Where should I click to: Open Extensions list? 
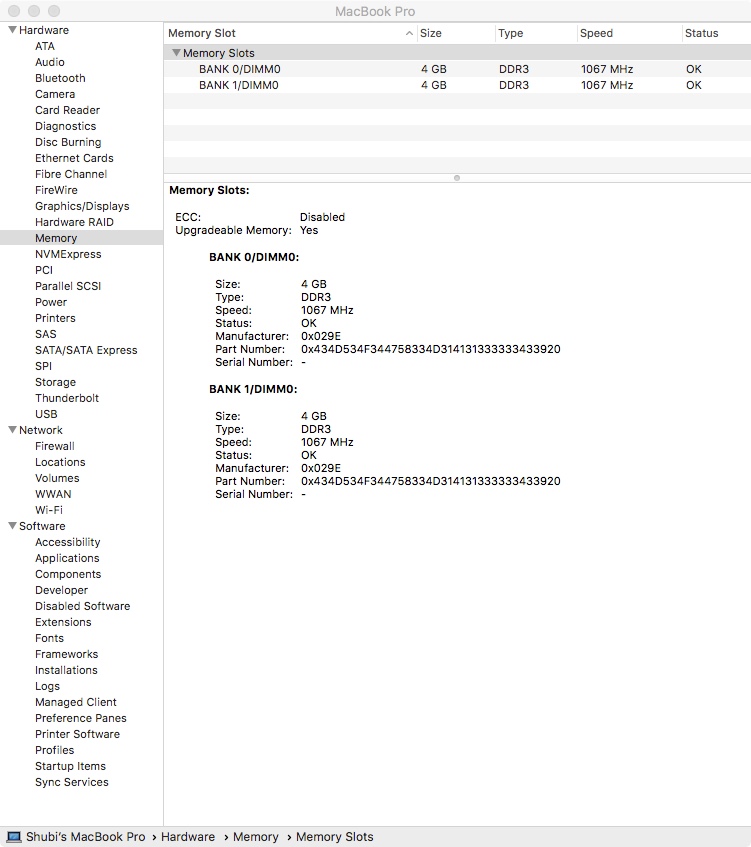63,622
